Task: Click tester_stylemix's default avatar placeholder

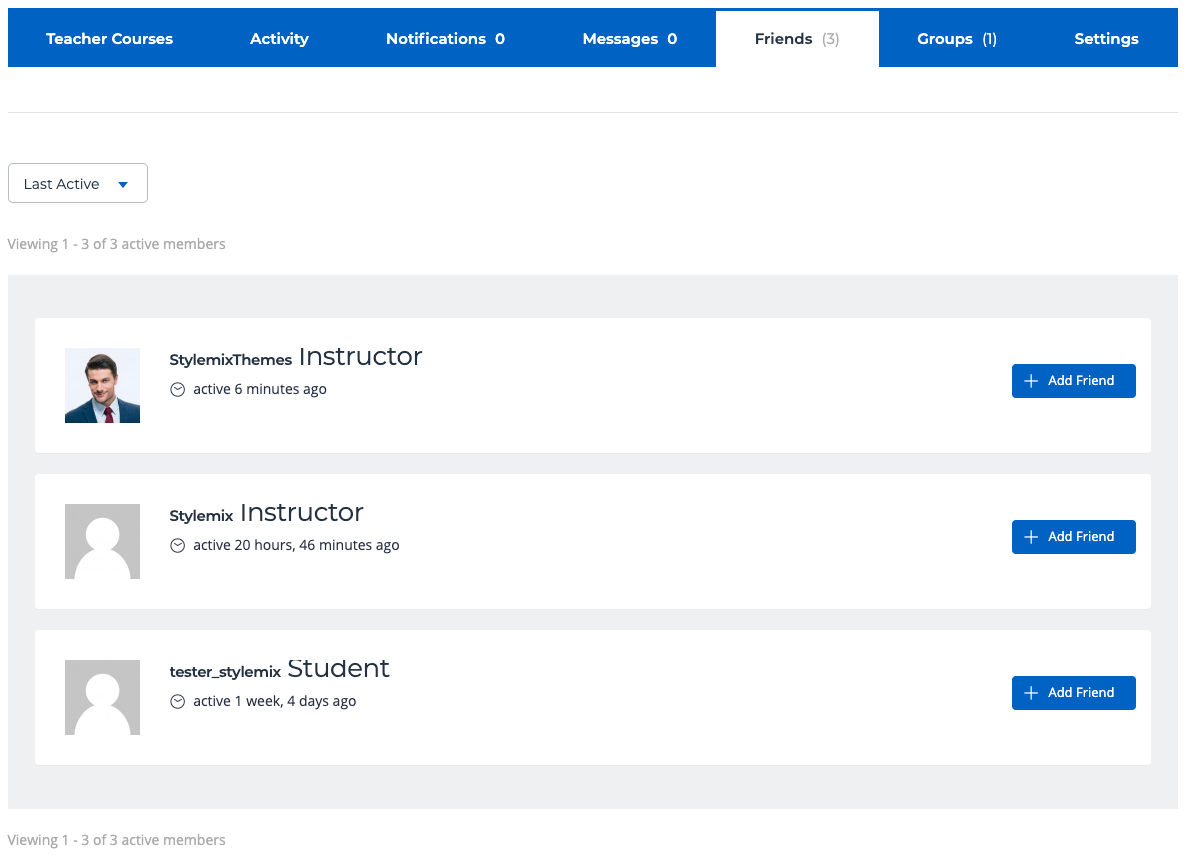Action: pos(102,697)
